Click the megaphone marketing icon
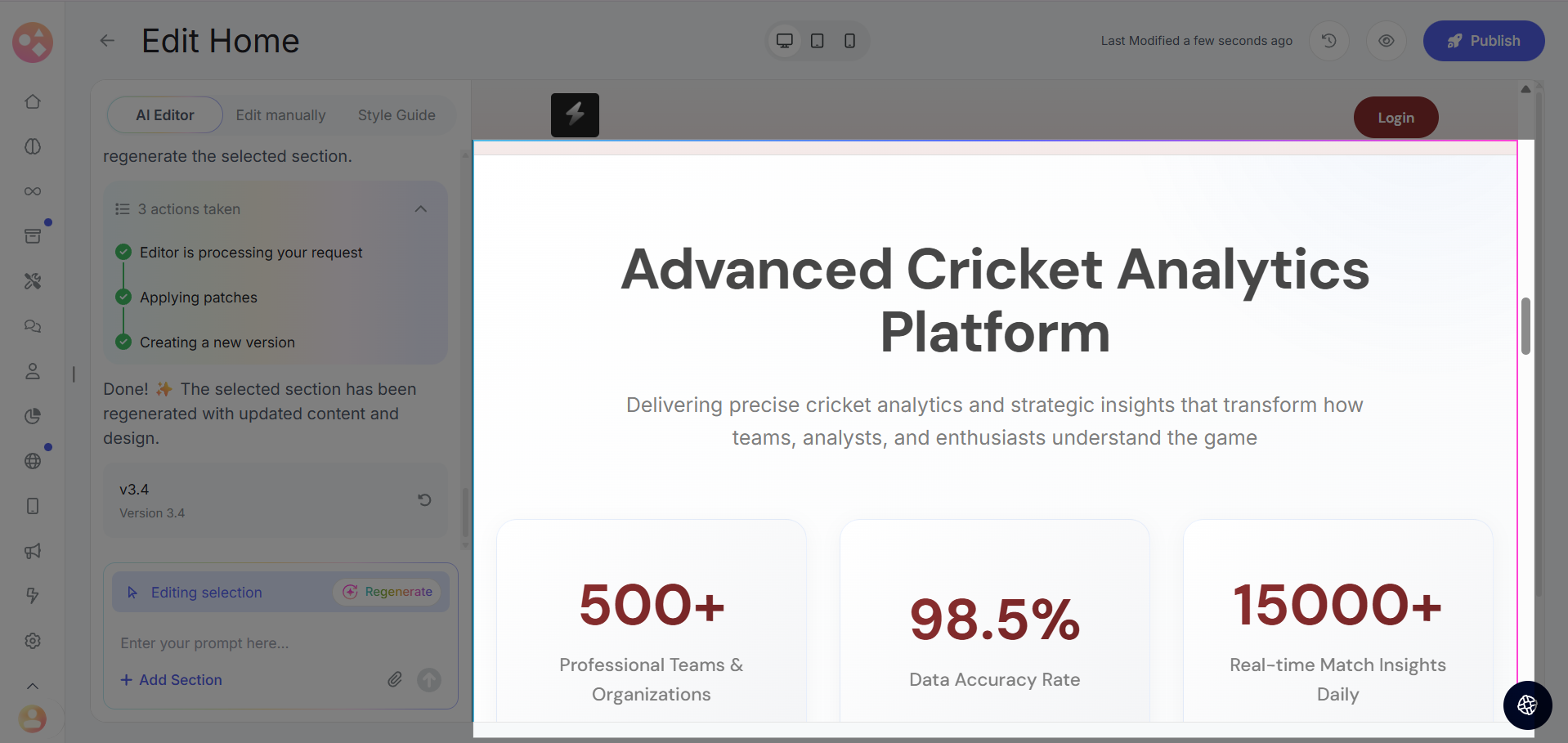The height and width of the screenshot is (743, 1568). tap(33, 551)
